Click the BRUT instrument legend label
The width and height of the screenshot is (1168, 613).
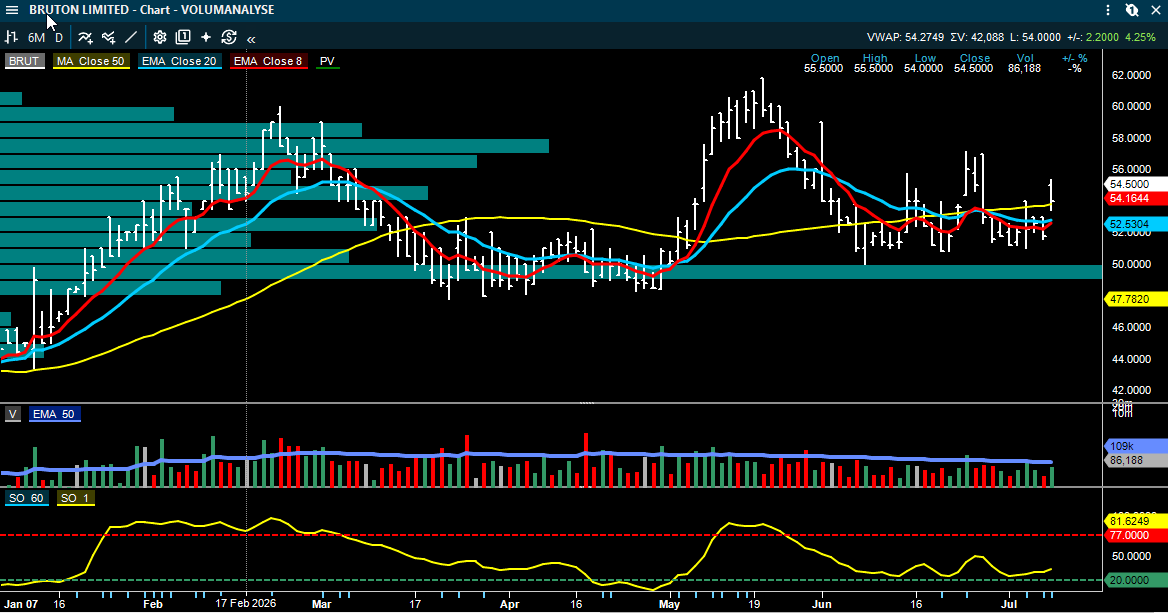click(25, 61)
